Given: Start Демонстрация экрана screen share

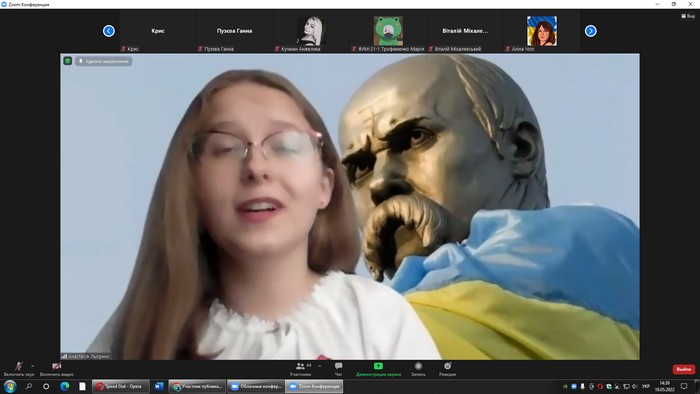Looking at the screenshot, I should pos(378,369).
